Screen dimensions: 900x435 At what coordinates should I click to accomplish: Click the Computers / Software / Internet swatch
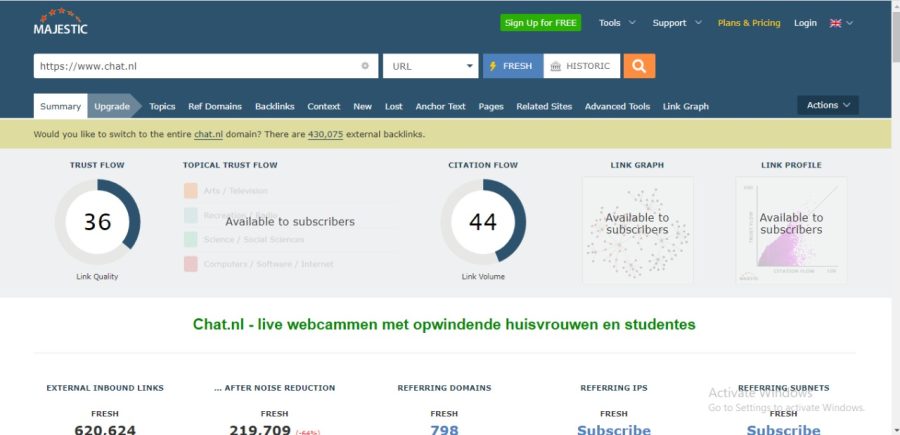tap(191, 264)
